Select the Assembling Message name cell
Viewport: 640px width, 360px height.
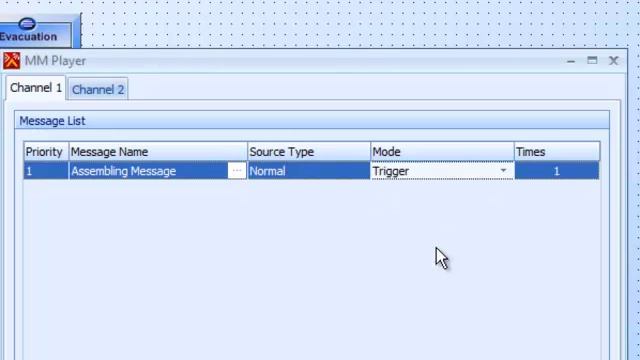(149, 171)
